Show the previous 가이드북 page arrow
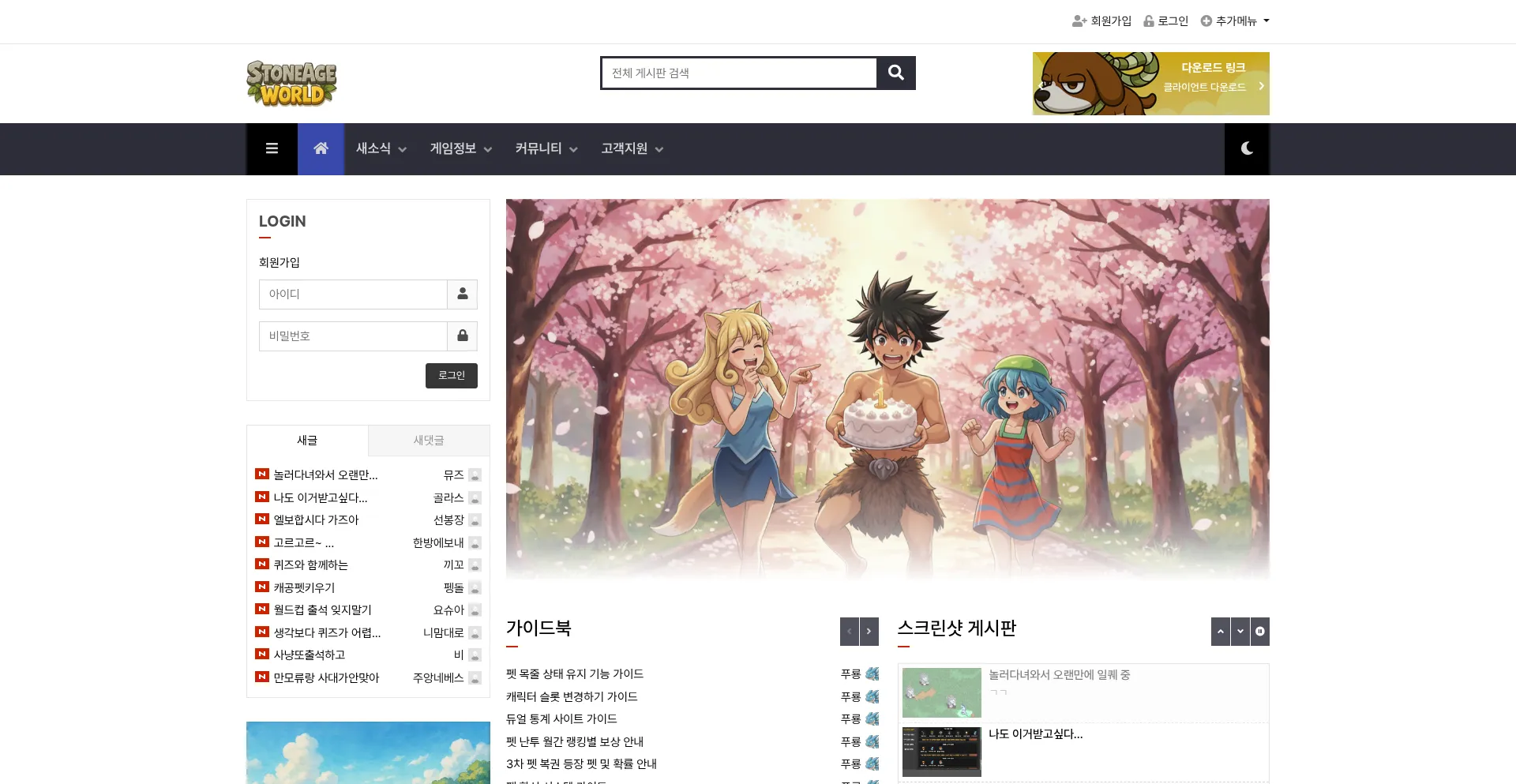Viewport: 1516px width, 784px height. coord(850,632)
